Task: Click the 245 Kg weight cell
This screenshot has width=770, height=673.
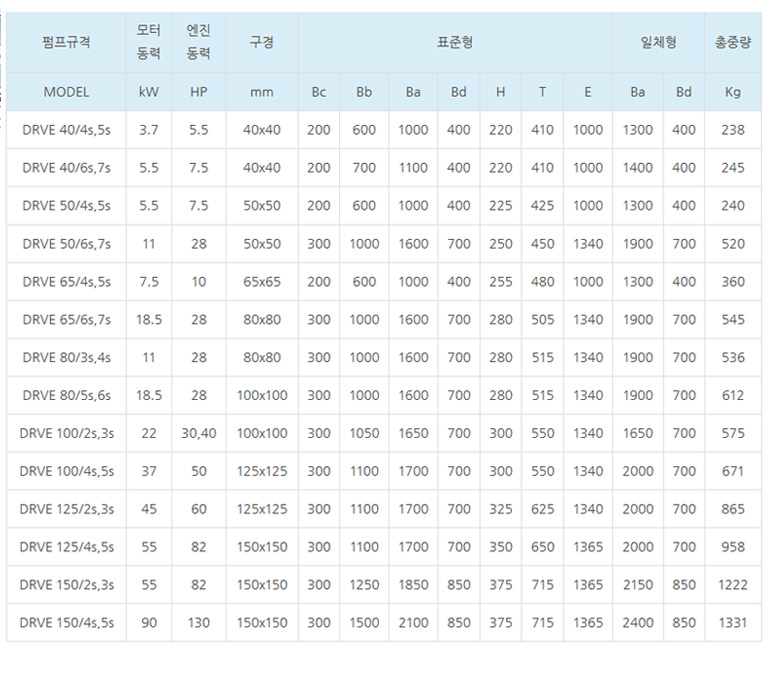Action: [x=733, y=168]
